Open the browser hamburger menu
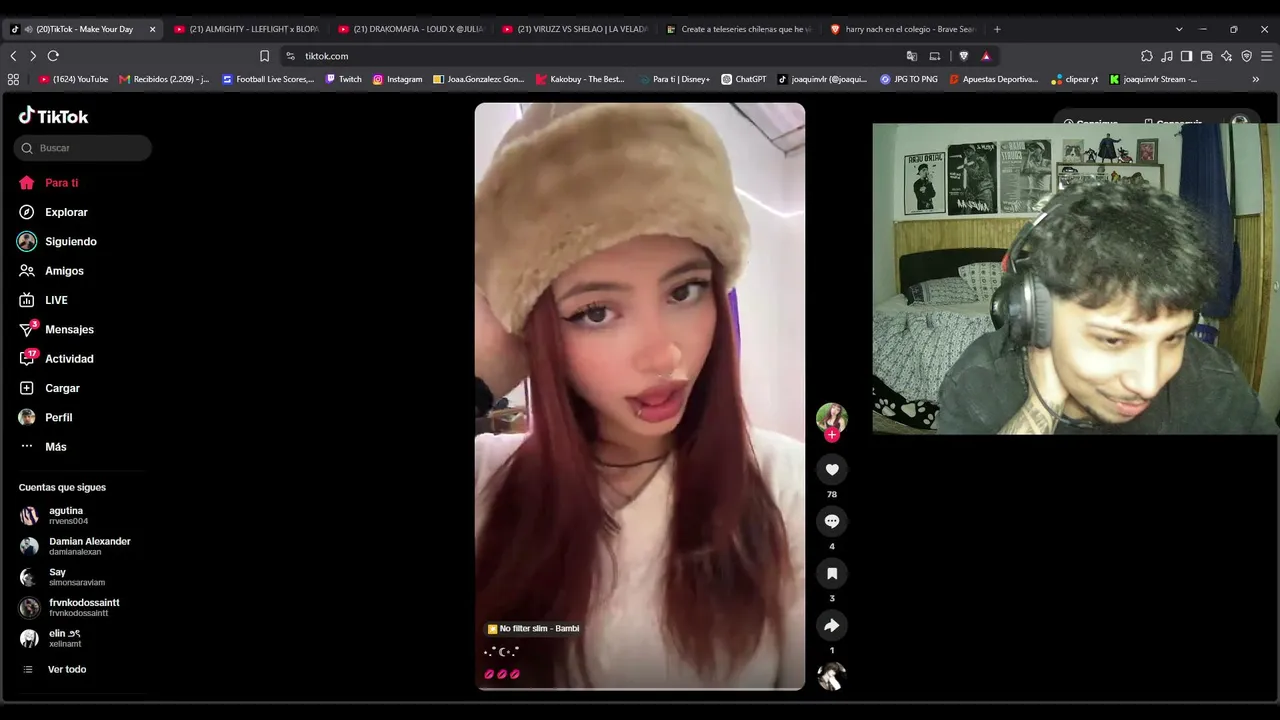 click(1266, 56)
